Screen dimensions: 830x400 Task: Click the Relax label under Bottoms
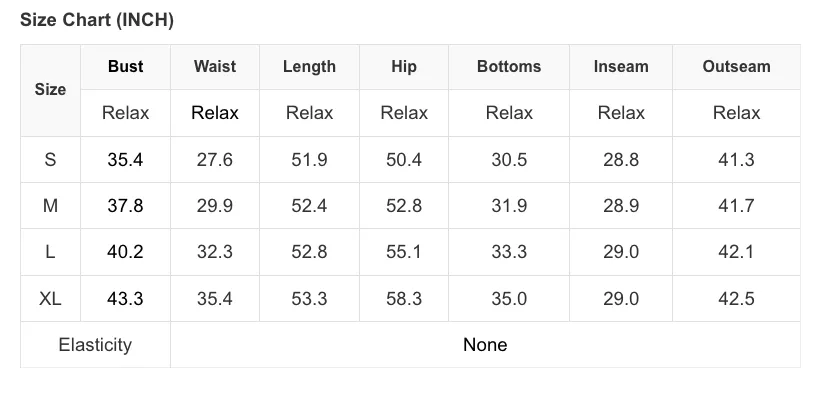coord(509,113)
